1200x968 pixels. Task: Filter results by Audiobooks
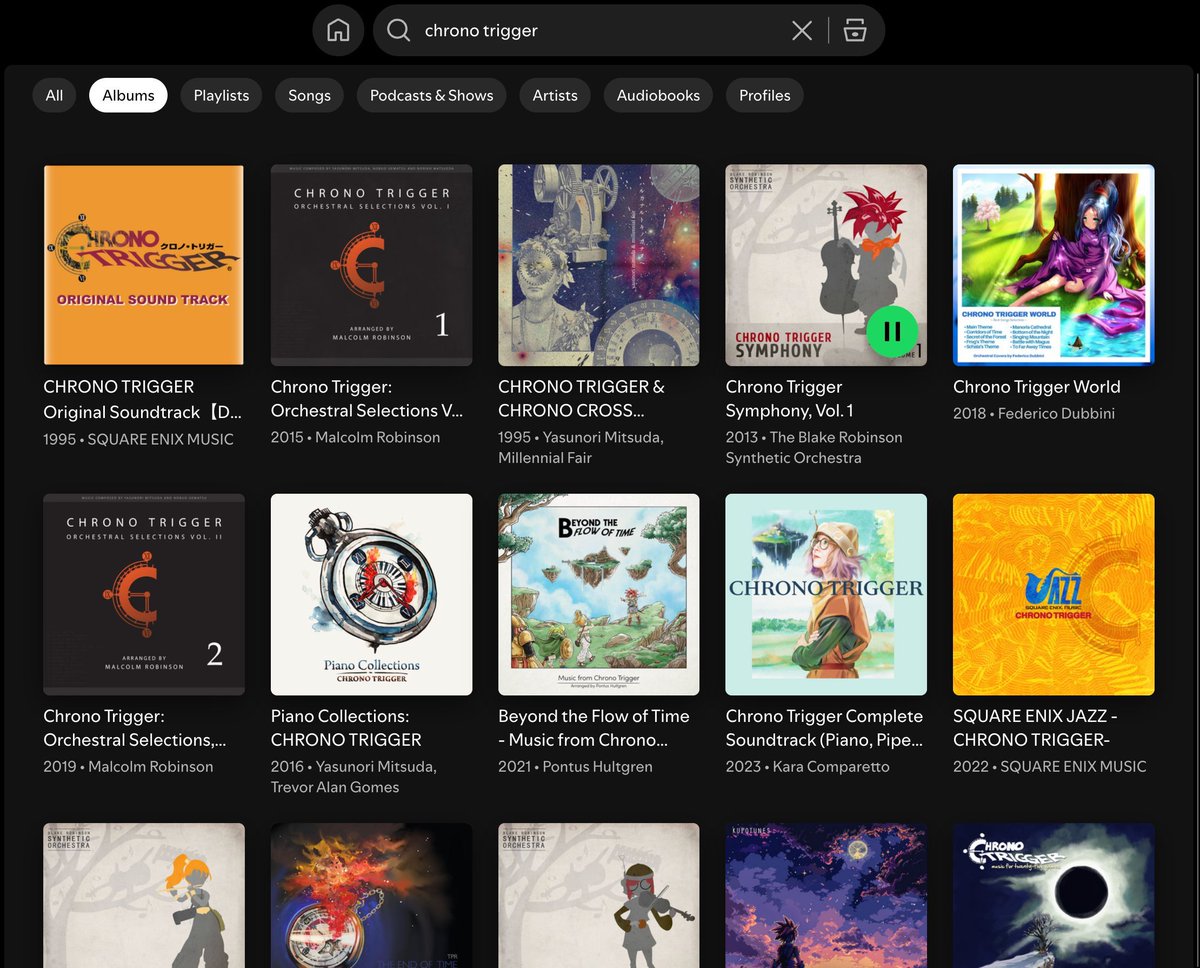coord(657,95)
